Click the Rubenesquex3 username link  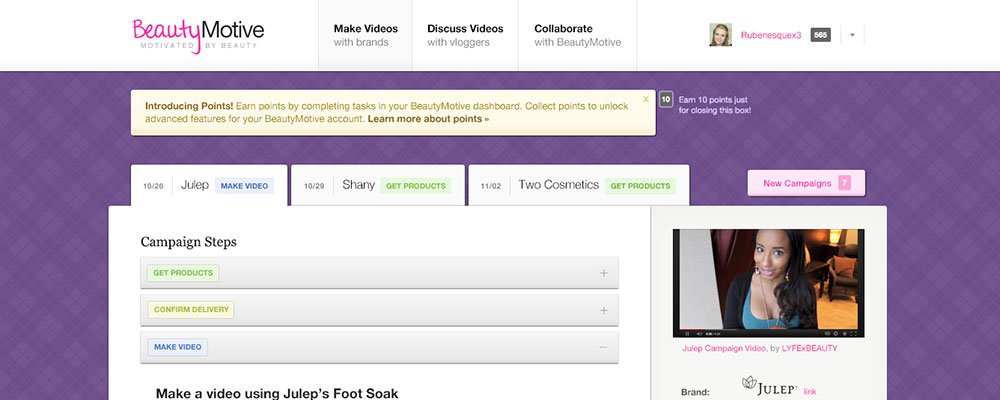(770, 35)
